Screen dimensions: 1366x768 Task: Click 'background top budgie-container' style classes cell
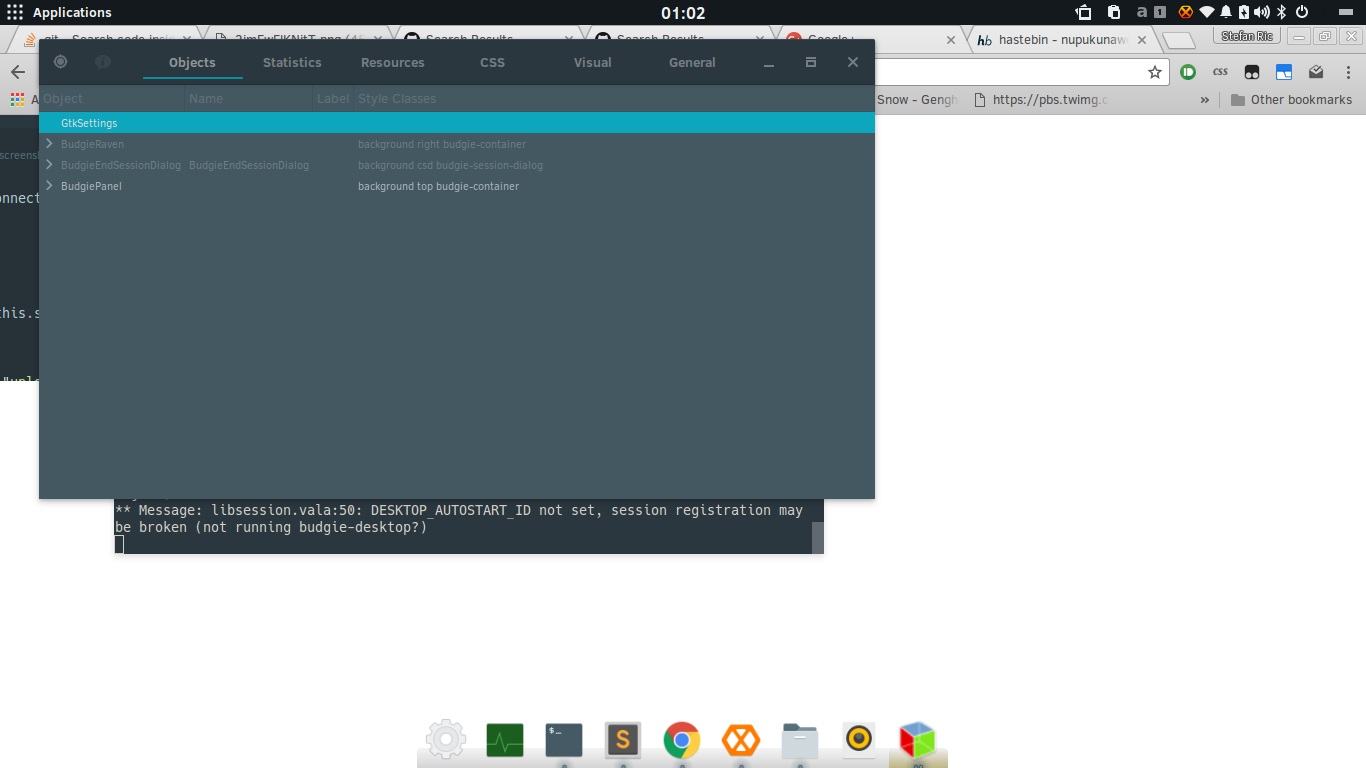pos(438,186)
